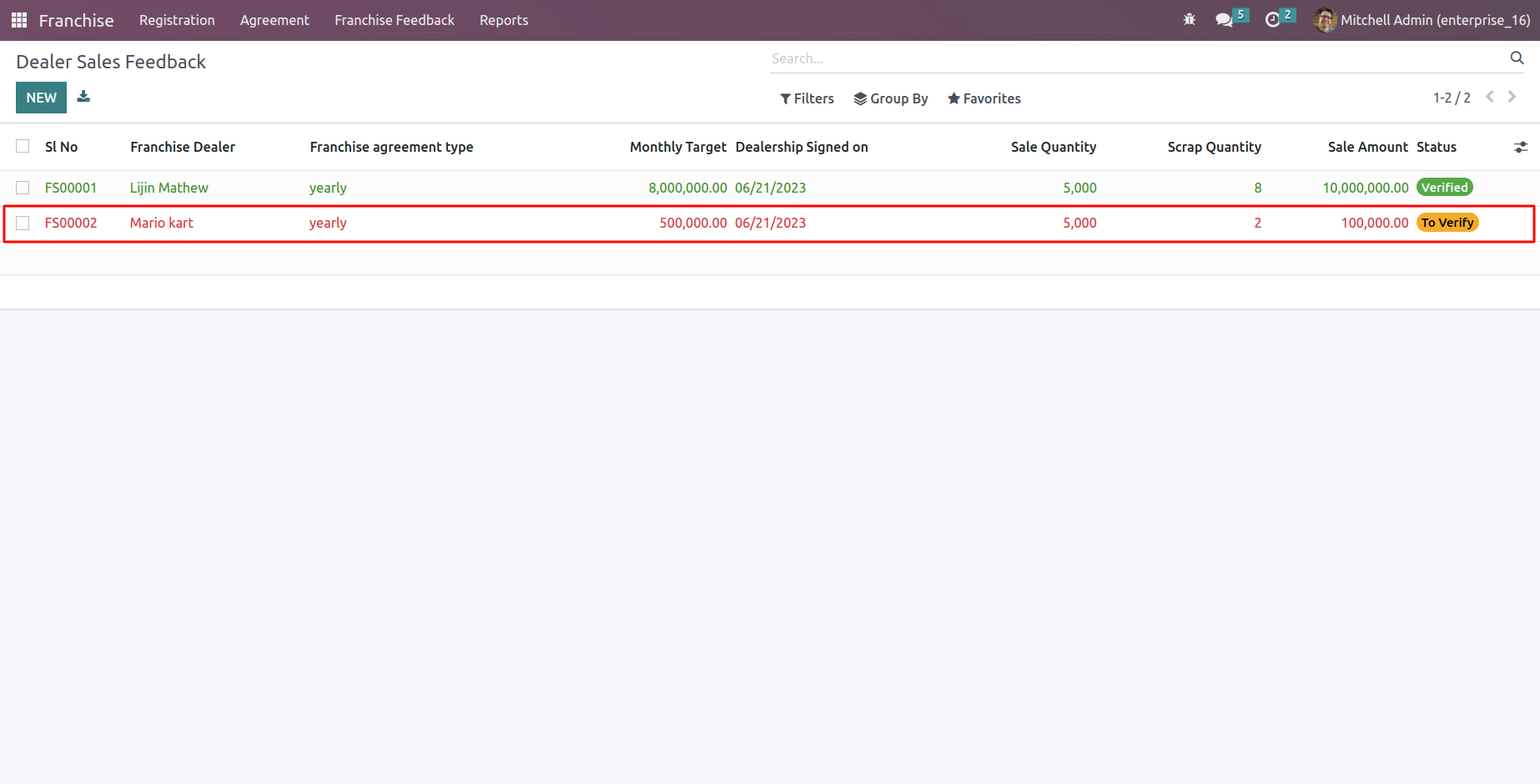This screenshot has width=1540, height=784.
Task: Click sale amount 100,000.00
Action: [x=1375, y=223]
